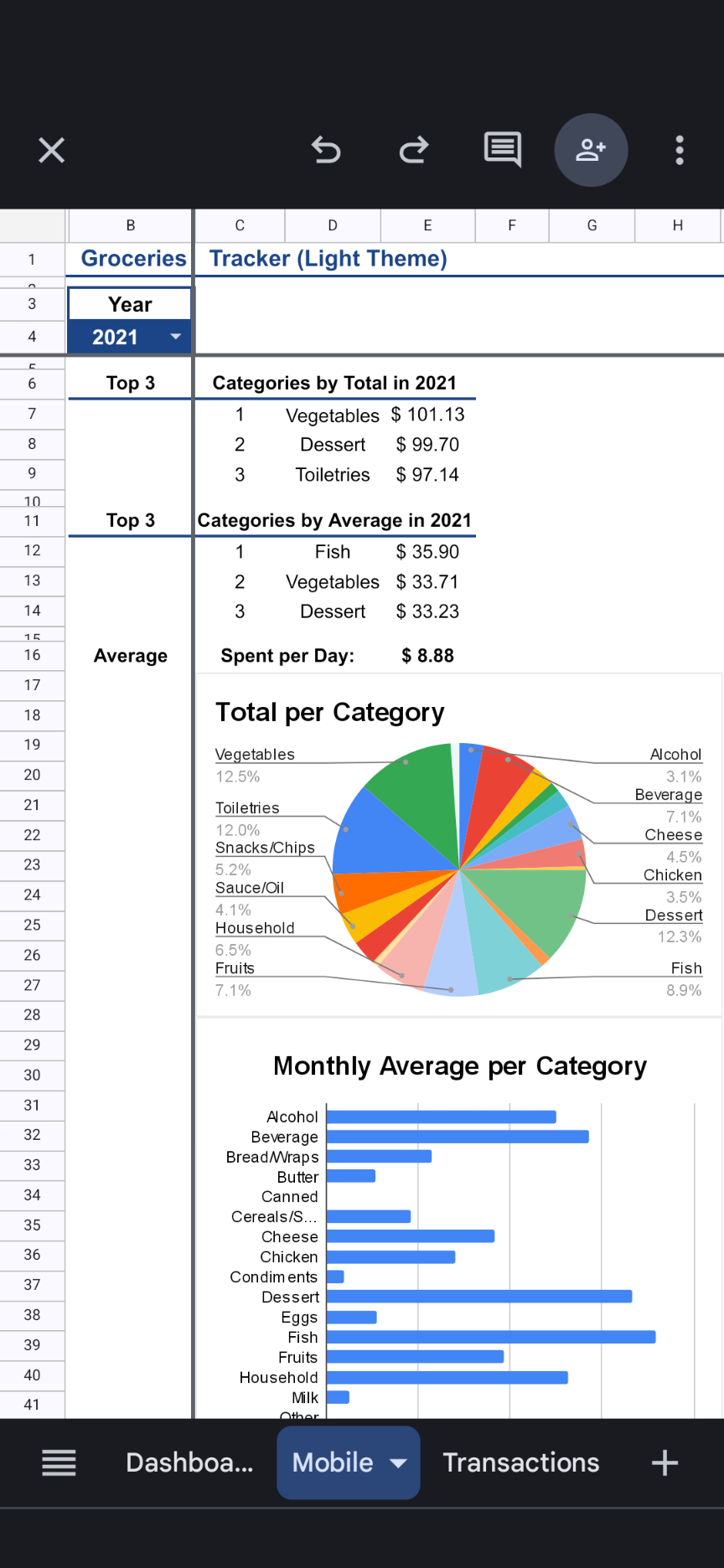Open the comments icon
The image size is (724, 1568).
click(503, 150)
